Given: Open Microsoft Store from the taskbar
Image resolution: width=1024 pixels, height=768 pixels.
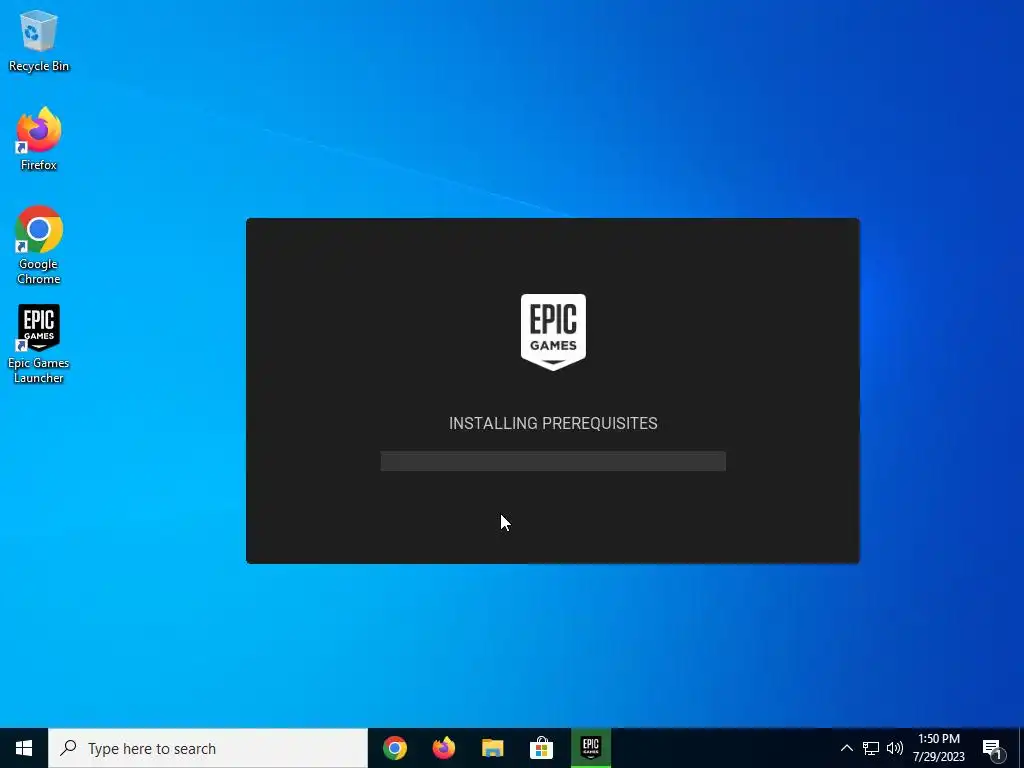Looking at the screenshot, I should click(541, 748).
